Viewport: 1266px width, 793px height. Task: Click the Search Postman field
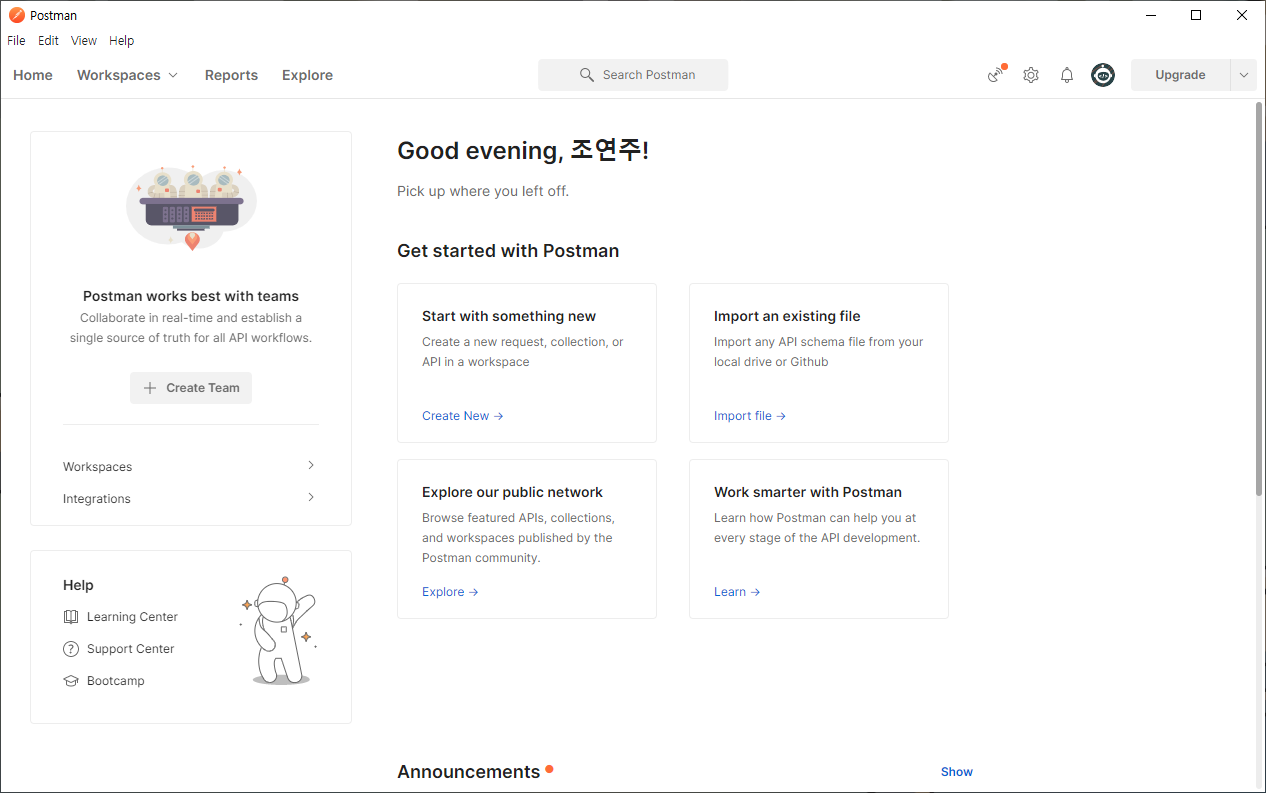pos(633,75)
